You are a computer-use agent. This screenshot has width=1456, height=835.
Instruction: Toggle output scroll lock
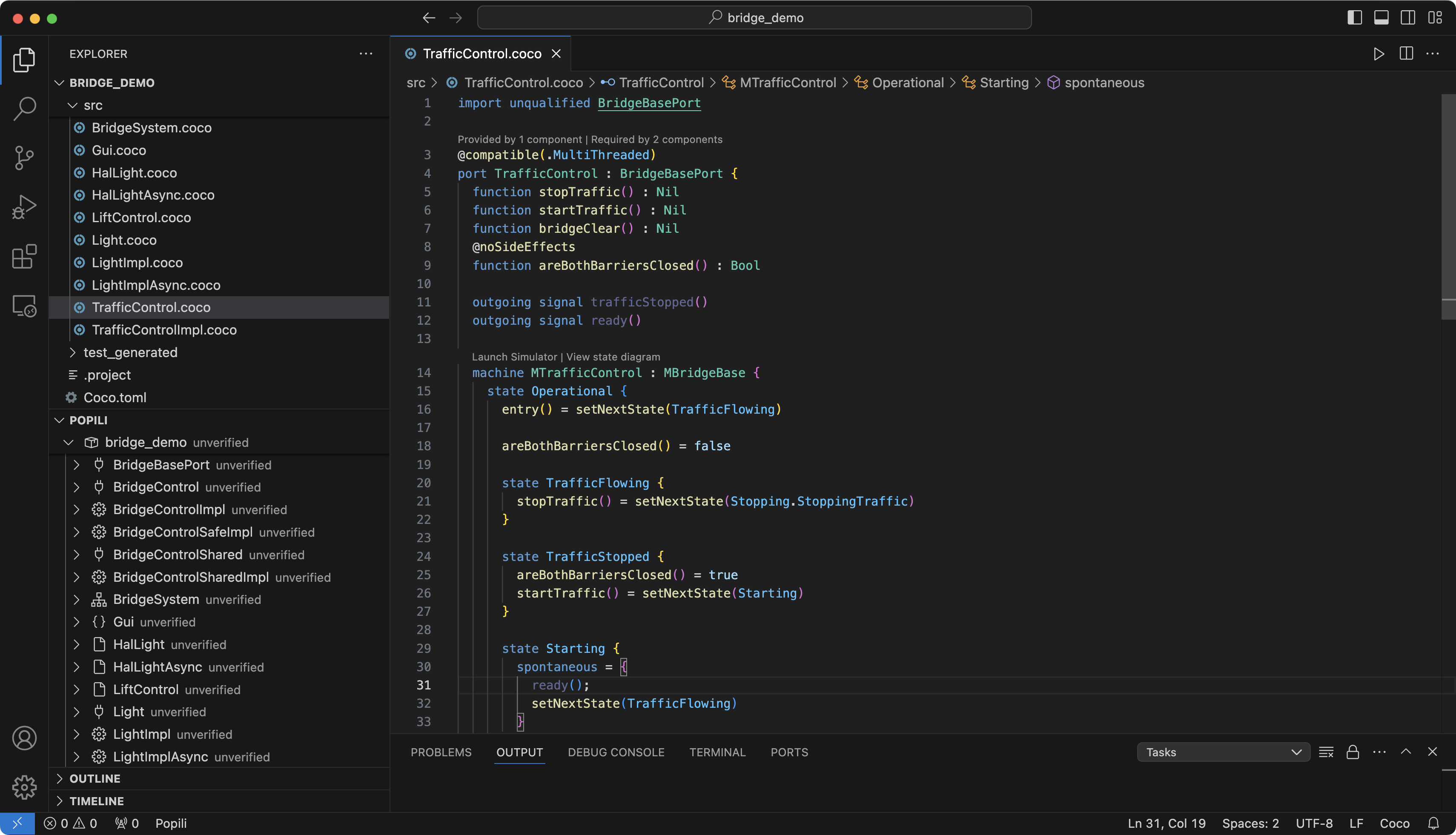click(1353, 752)
